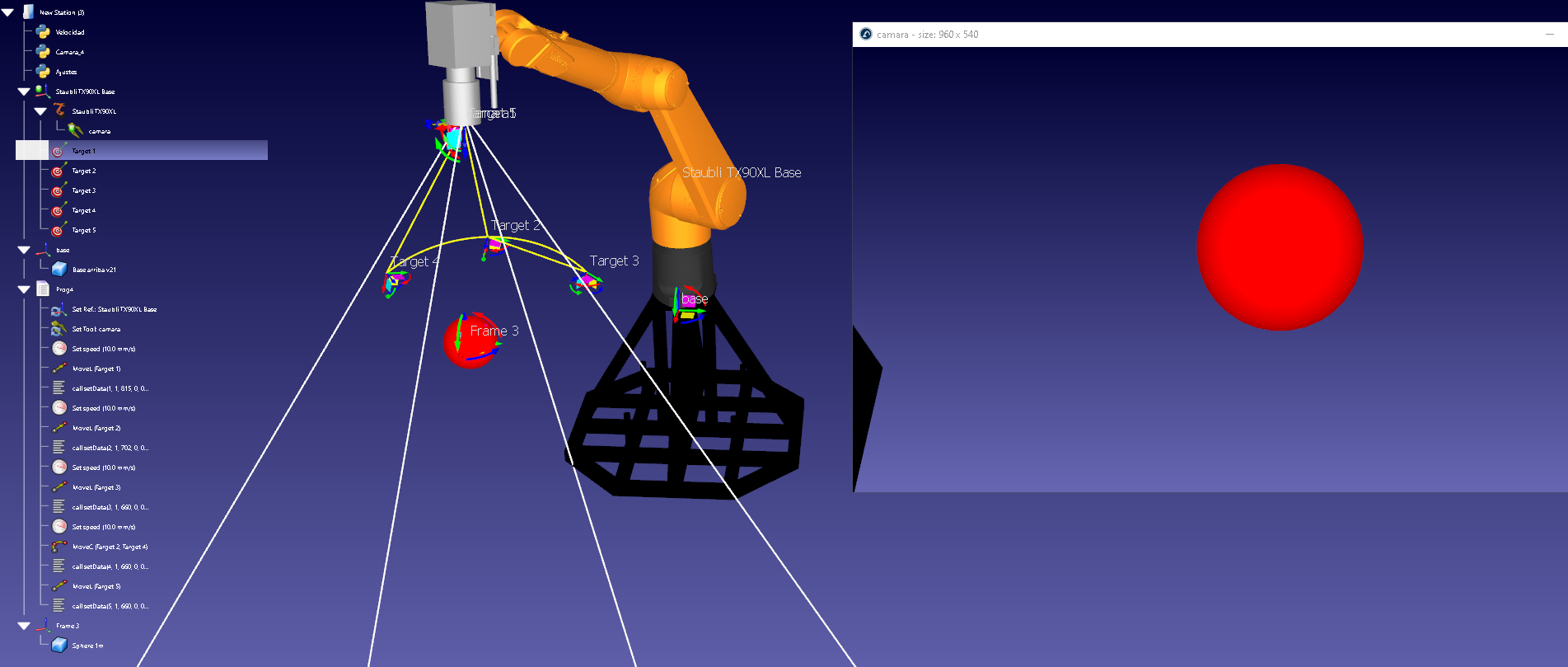Click the first Set speed gauge icon

point(59,349)
